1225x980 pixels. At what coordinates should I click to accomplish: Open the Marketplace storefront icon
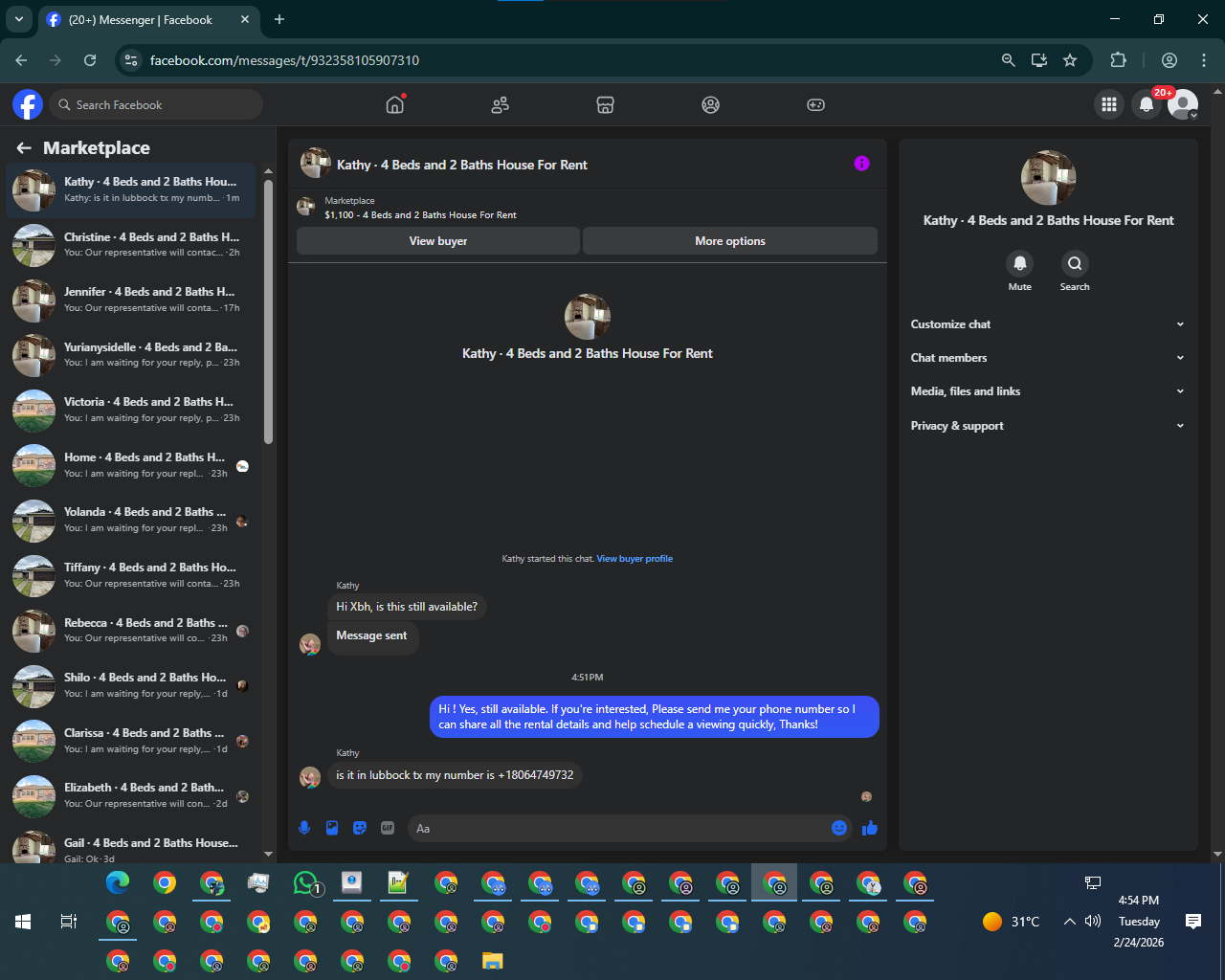tap(605, 105)
